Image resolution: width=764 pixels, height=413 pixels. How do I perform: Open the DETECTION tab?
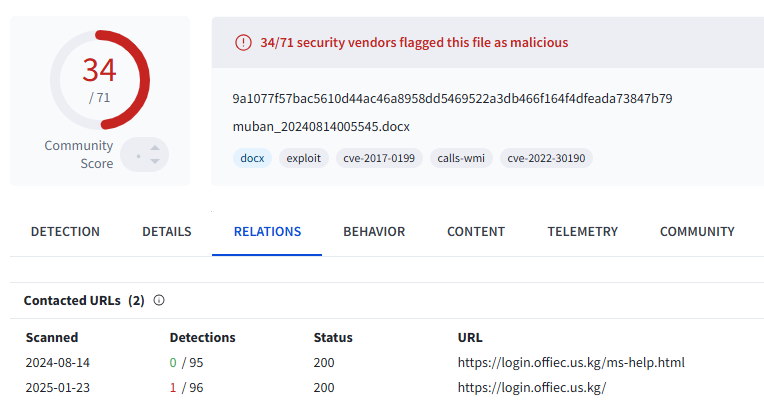65,232
